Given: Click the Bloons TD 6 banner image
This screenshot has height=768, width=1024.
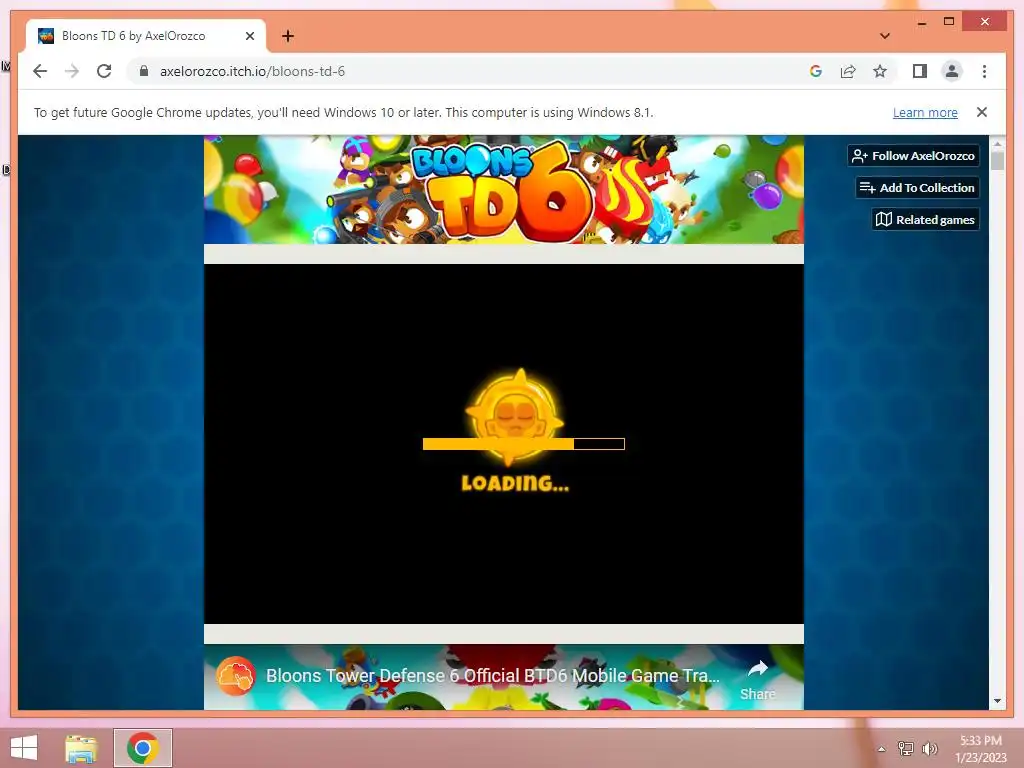Looking at the screenshot, I should pyautogui.click(x=504, y=189).
